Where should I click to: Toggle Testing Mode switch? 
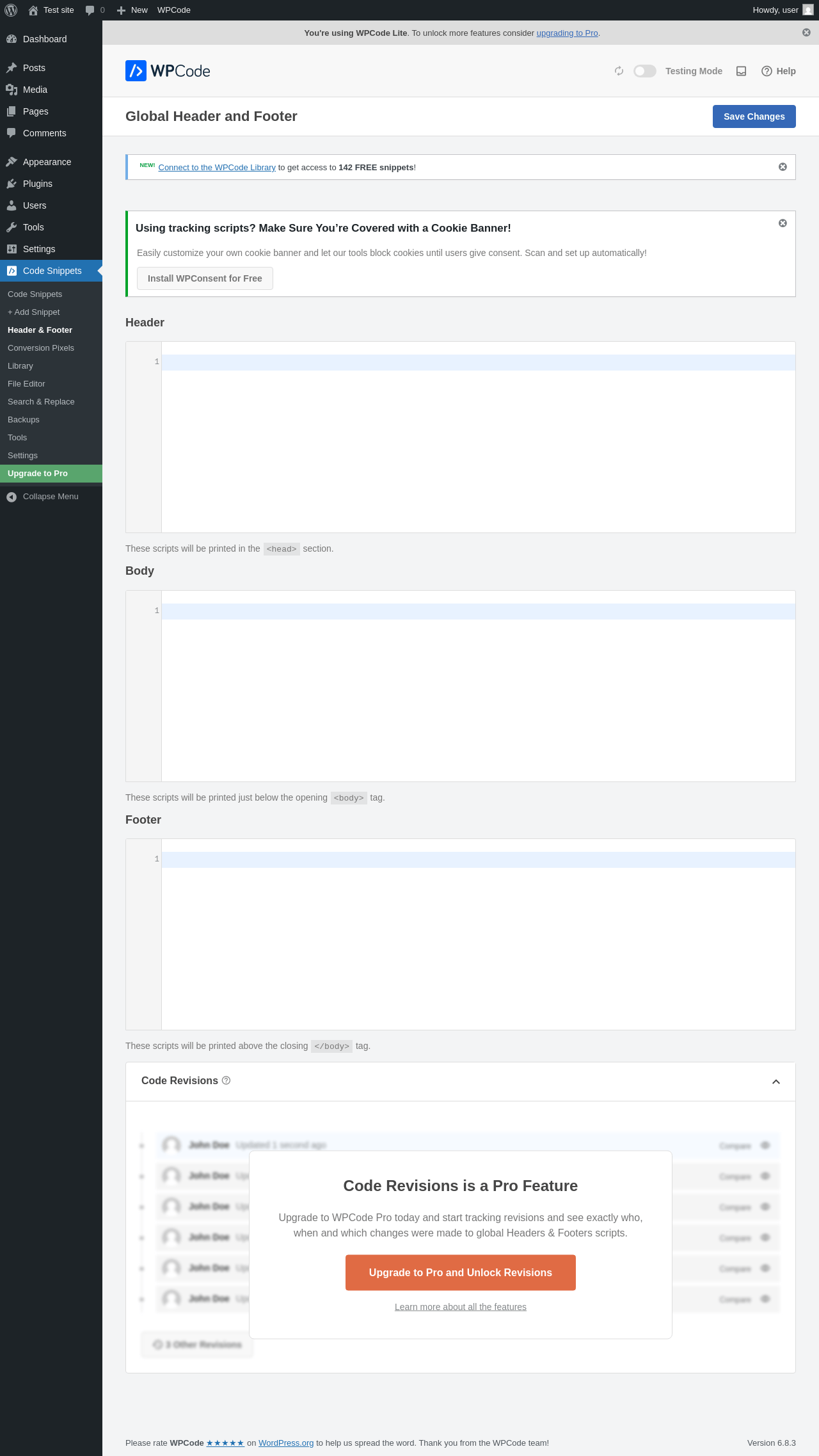tap(645, 71)
